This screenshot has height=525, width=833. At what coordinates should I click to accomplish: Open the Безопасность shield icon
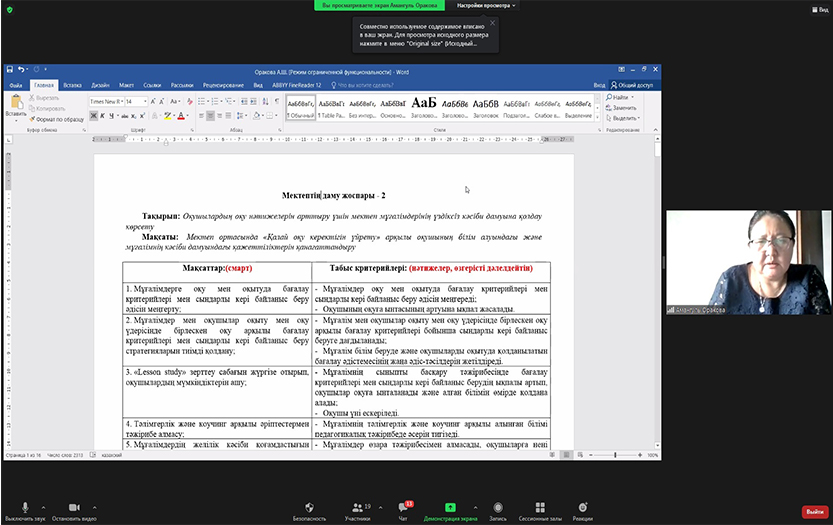coord(308,507)
